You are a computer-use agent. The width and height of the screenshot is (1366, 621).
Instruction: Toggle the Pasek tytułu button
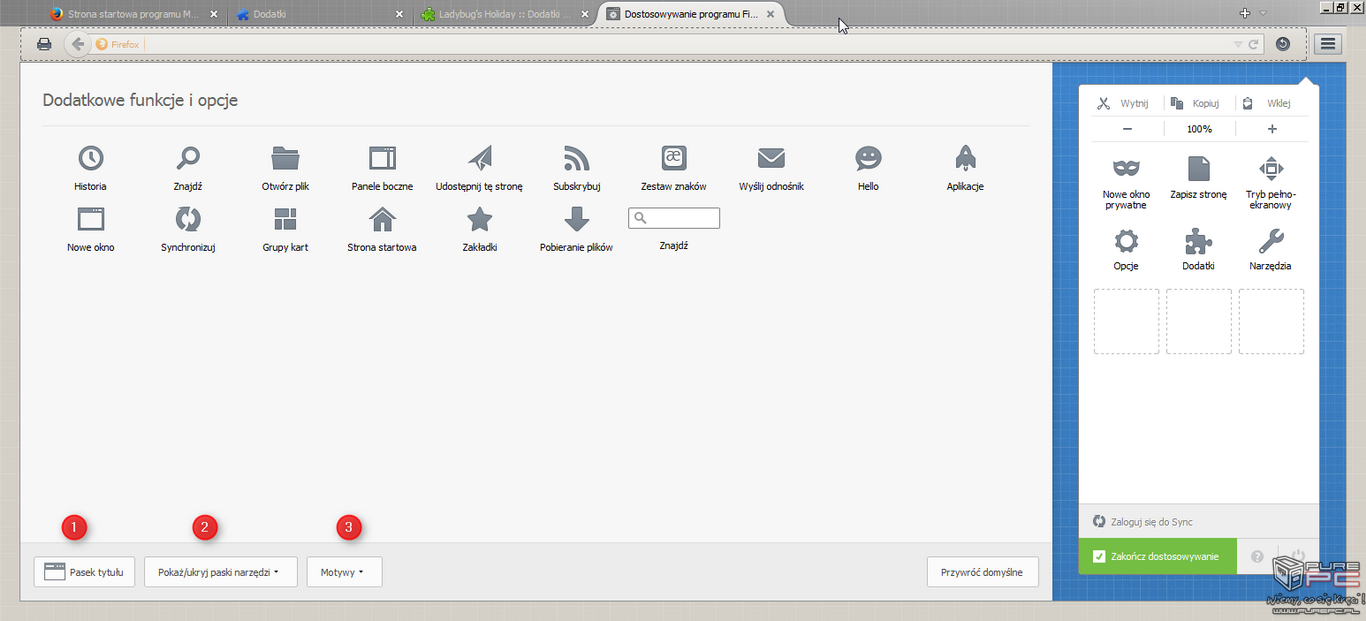click(x=84, y=572)
